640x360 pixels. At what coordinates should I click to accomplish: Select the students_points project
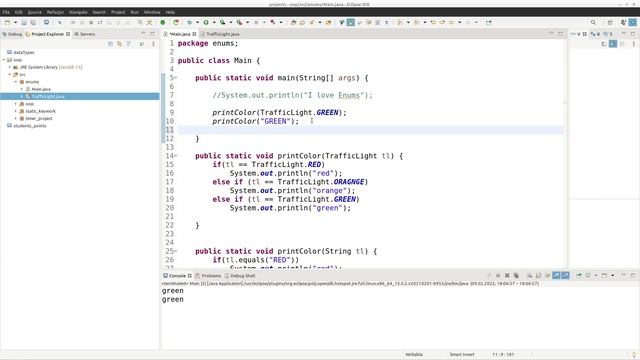click(29, 126)
